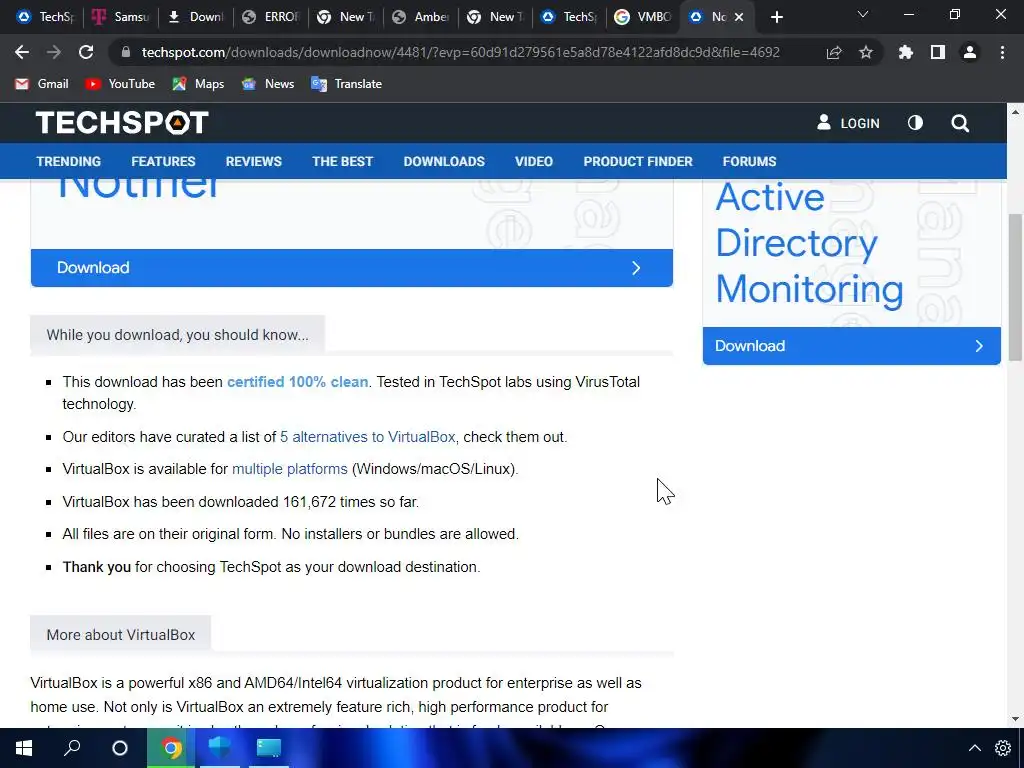Image resolution: width=1024 pixels, height=768 pixels.
Task: Show hidden system tray icons
Action: [x=974, y=748]
